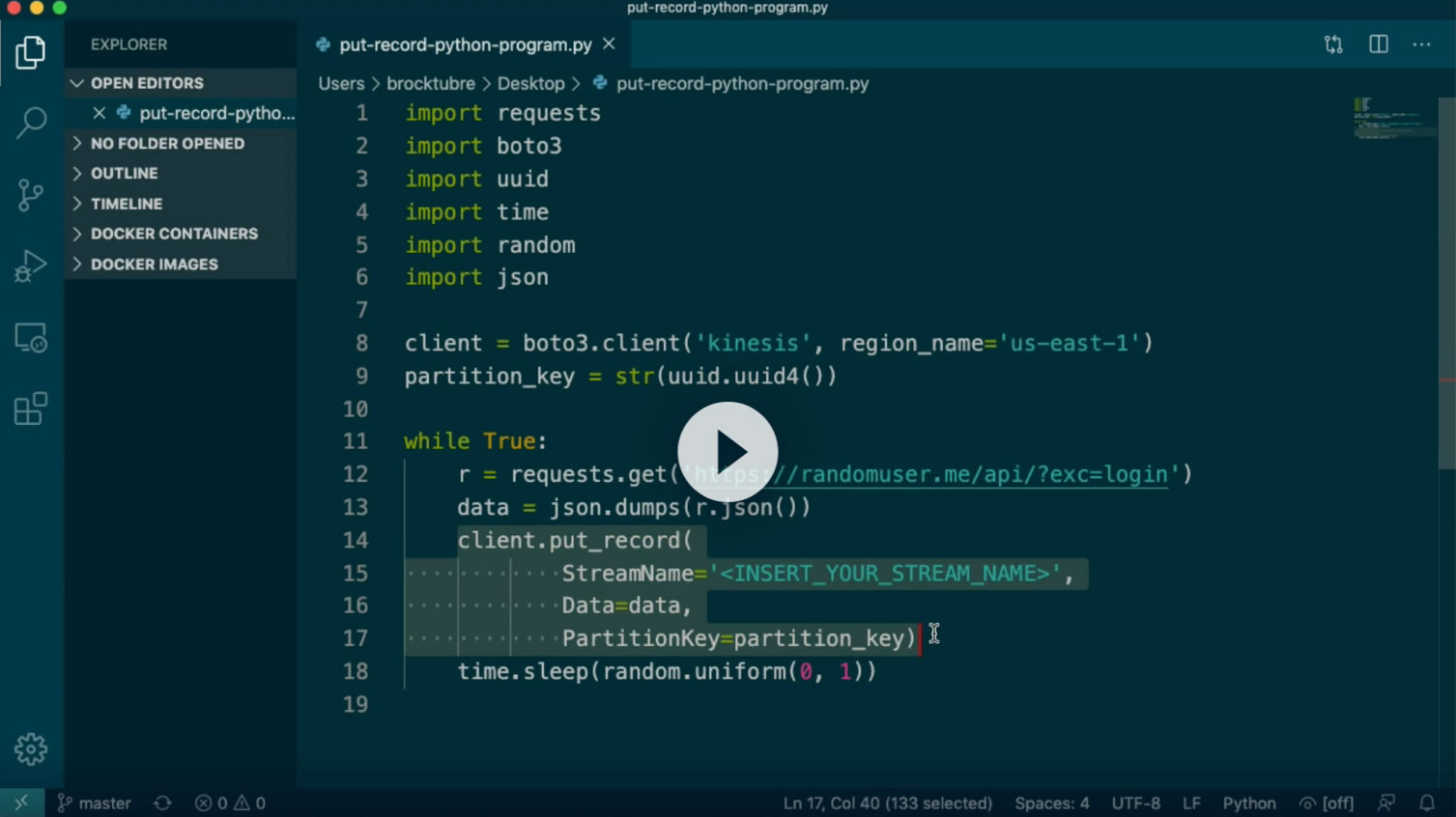Click the brocktubre breadcrumb
Screen dimensions: 1456x817
(x=431, y=83)
